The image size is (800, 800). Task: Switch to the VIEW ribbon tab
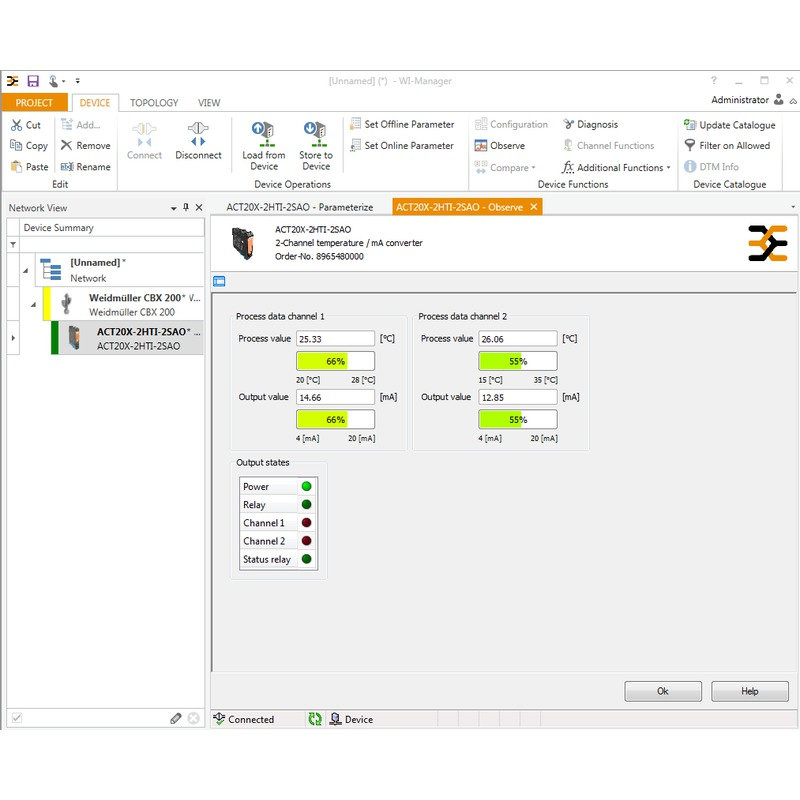point(209,103)
